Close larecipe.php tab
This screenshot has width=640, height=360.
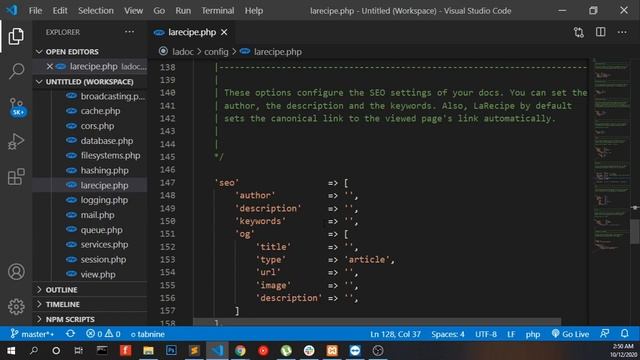click(224, 32)
